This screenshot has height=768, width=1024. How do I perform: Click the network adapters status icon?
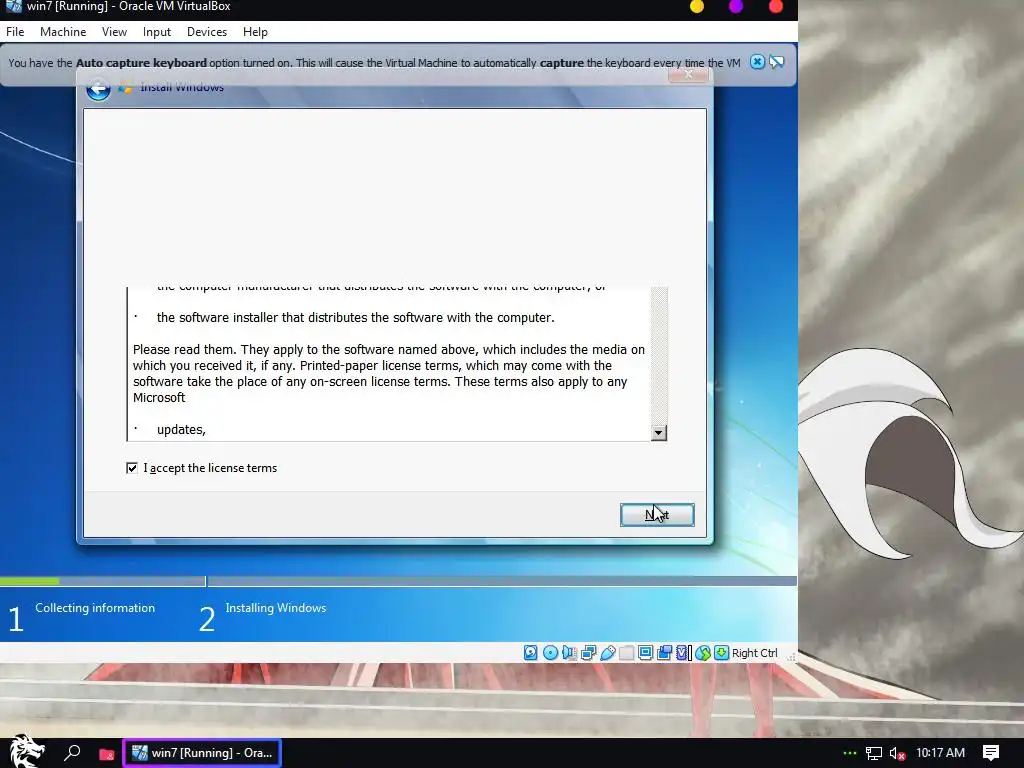tap(588, 652)
